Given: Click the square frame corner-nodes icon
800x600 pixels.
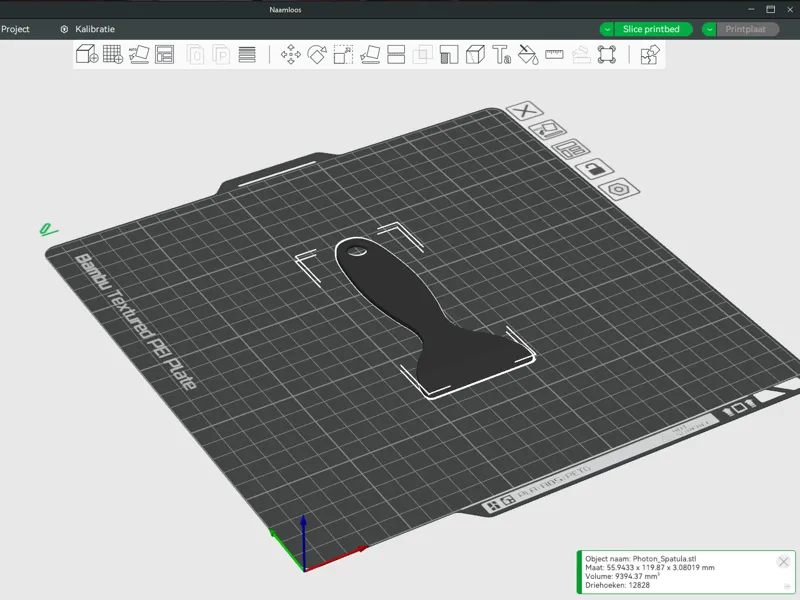Looking at the screenshot, I should pos(607,55).
